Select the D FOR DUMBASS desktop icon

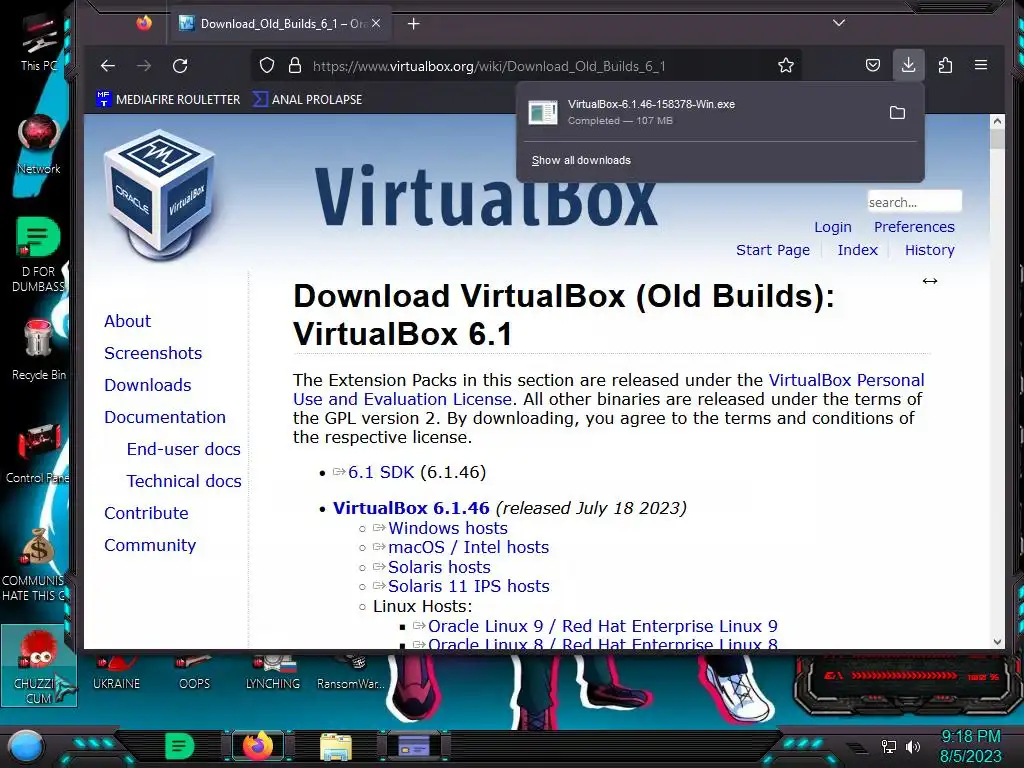point(38,255)
